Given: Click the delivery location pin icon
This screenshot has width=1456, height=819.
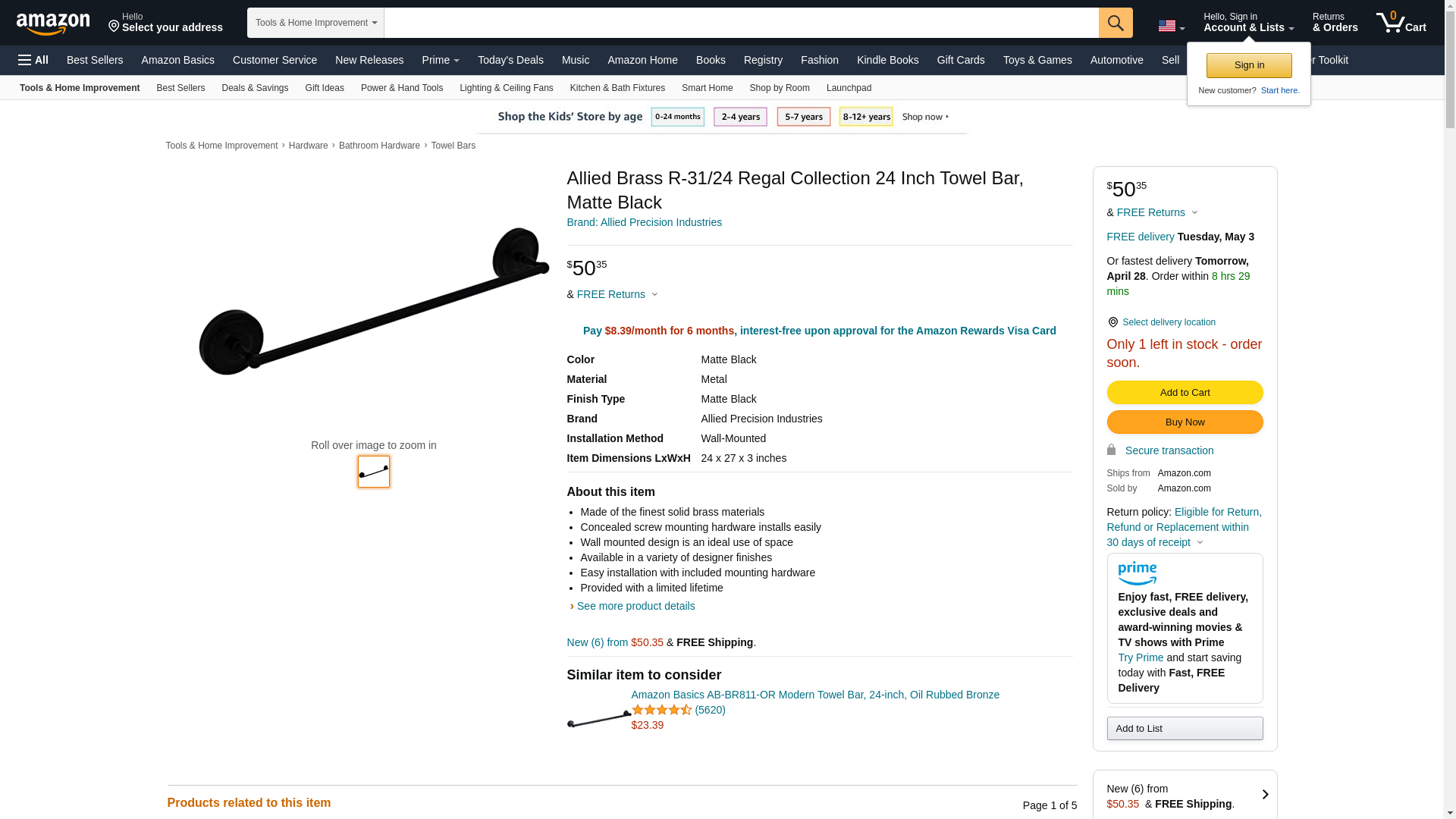Looking at the screenshot, I should click(1112, 322).
